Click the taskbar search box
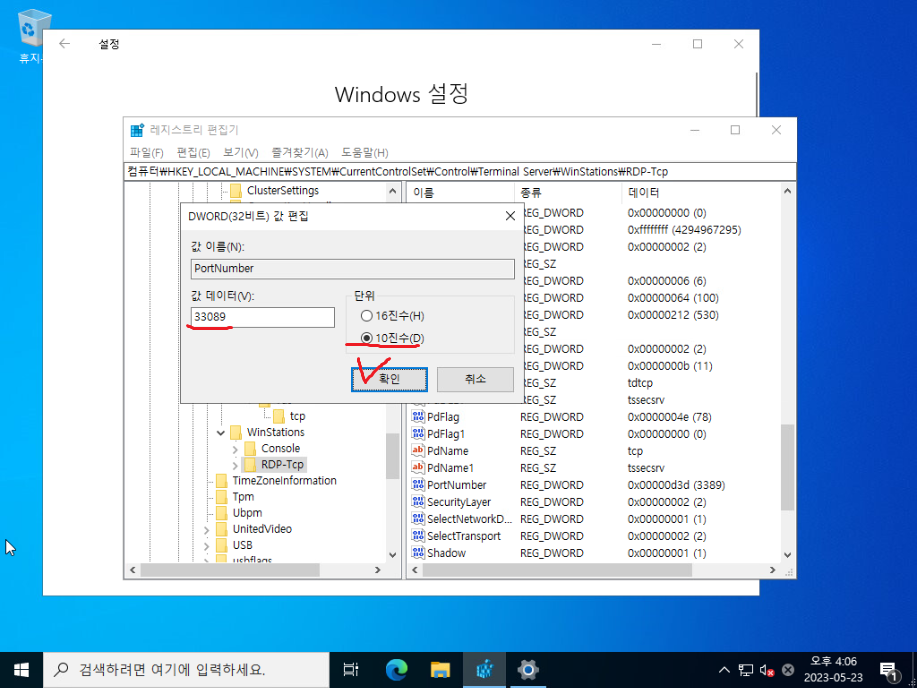 click(186, 670)
